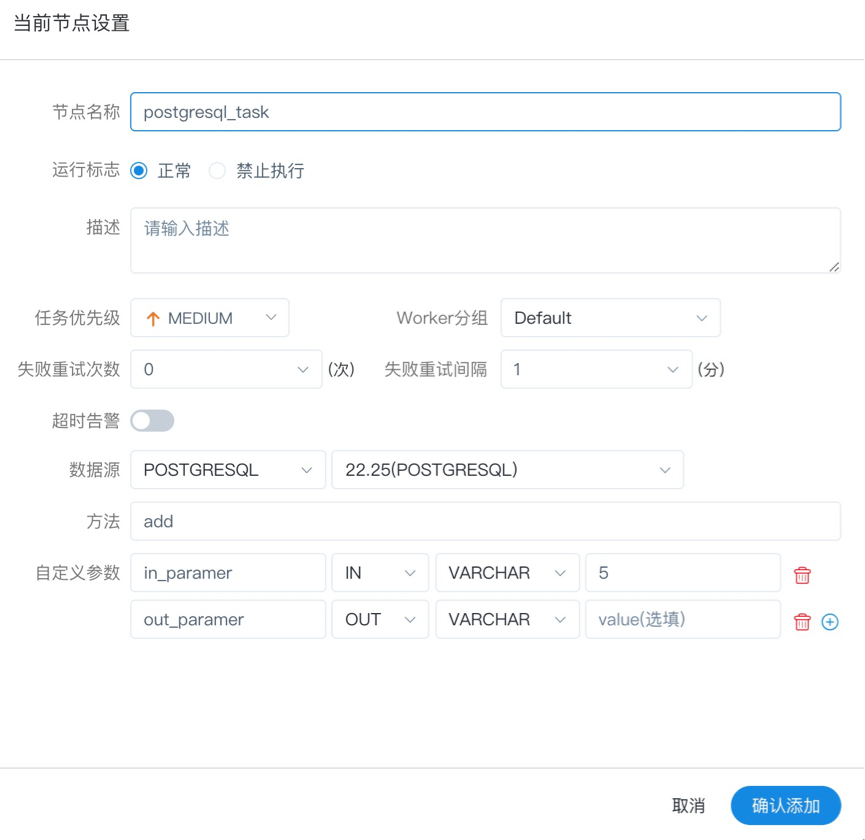
Task: Open the 失败重试次数 dropdown
Action: coord(226,370)
